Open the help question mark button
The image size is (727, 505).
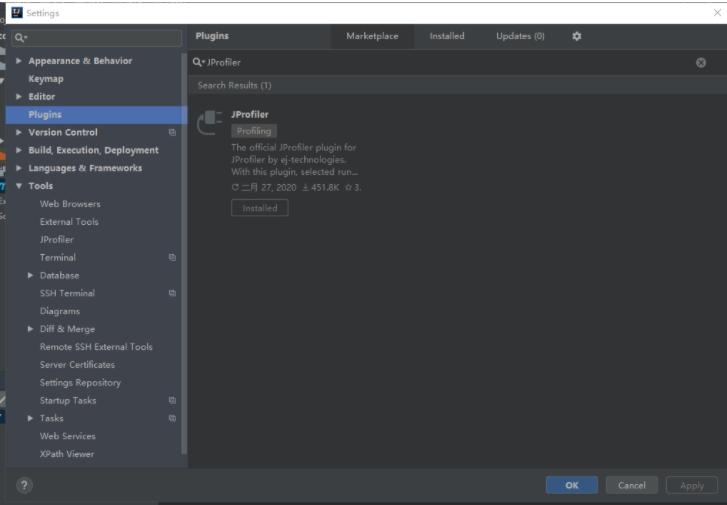(24, 486)
